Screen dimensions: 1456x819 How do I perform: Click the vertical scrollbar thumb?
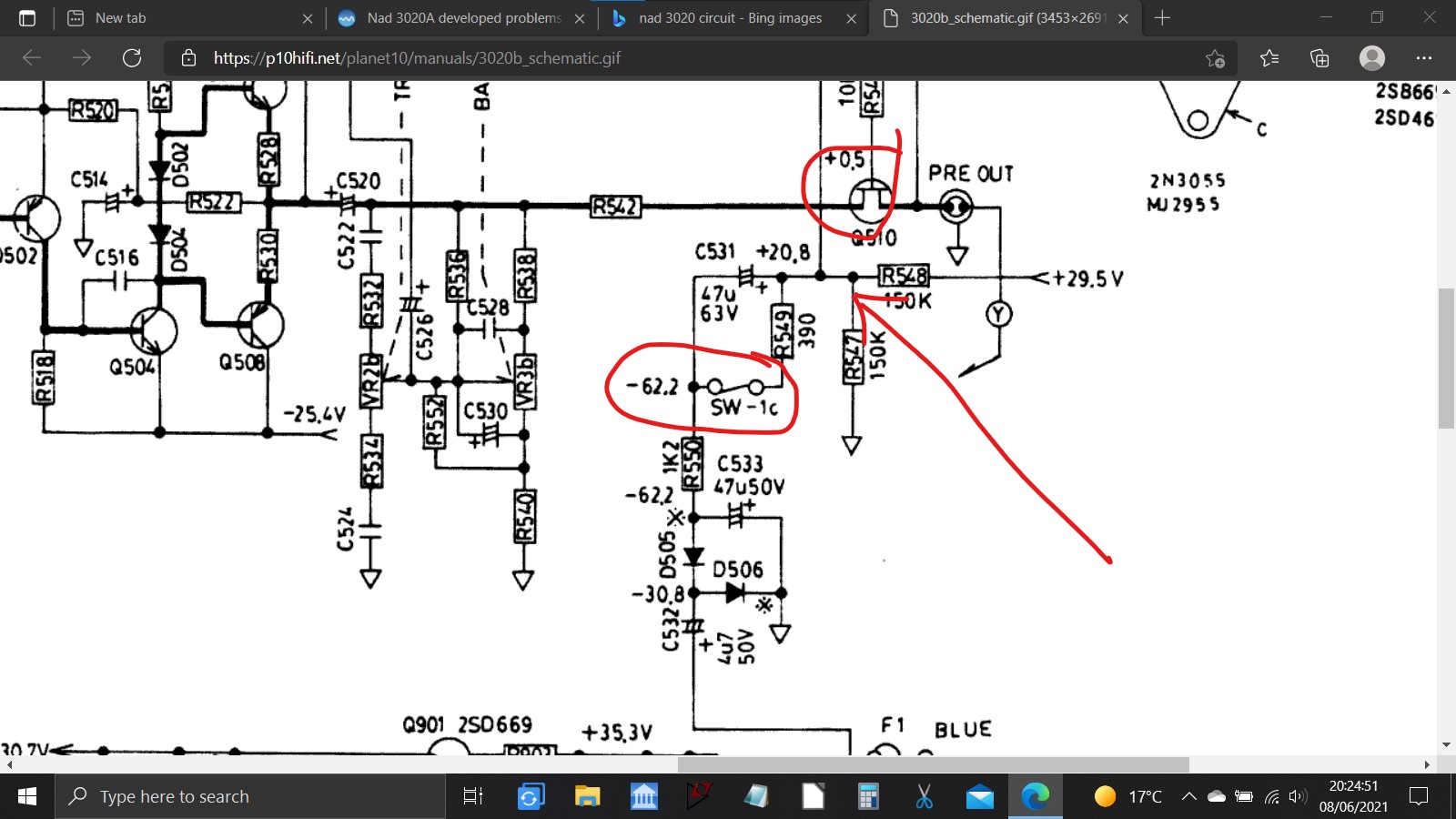coord(1446,358)
